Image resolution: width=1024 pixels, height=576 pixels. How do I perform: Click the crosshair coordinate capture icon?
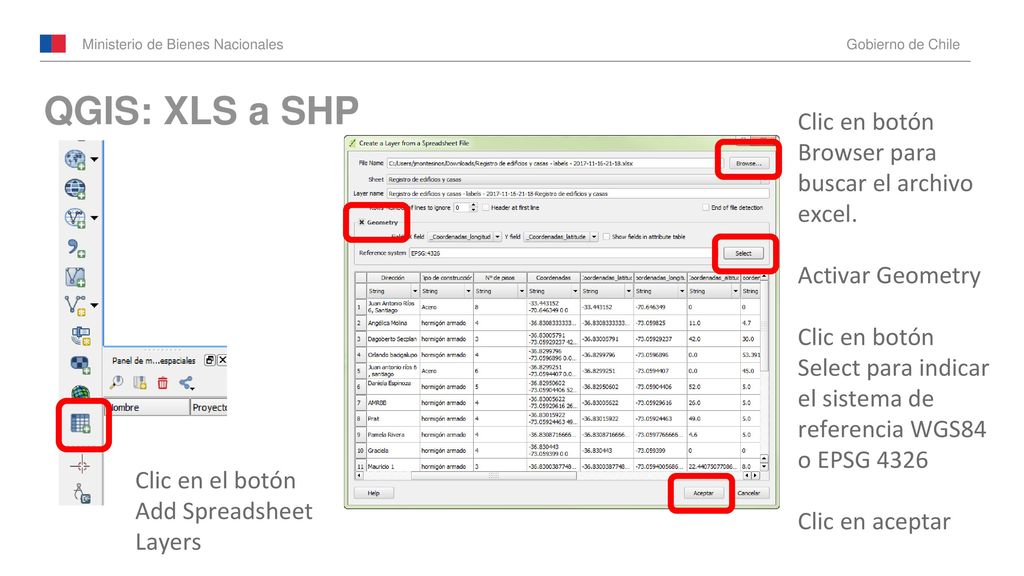click(80, 466)
